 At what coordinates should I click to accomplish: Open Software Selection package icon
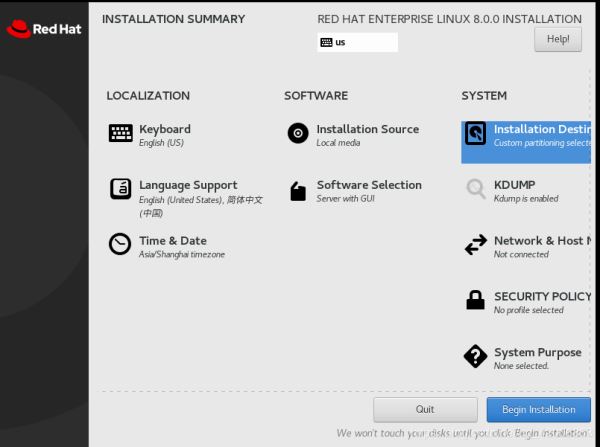click(x=298, y=190)
